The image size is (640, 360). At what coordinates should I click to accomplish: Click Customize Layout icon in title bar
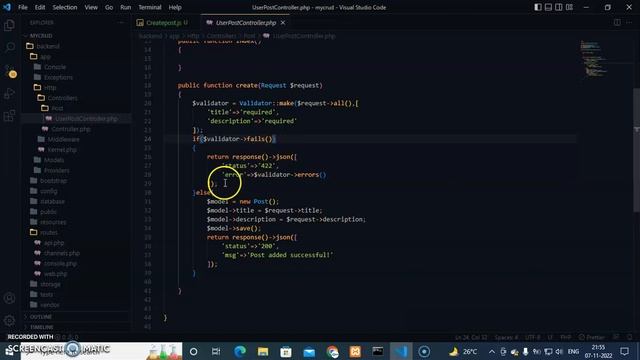[x=569, y=7]
